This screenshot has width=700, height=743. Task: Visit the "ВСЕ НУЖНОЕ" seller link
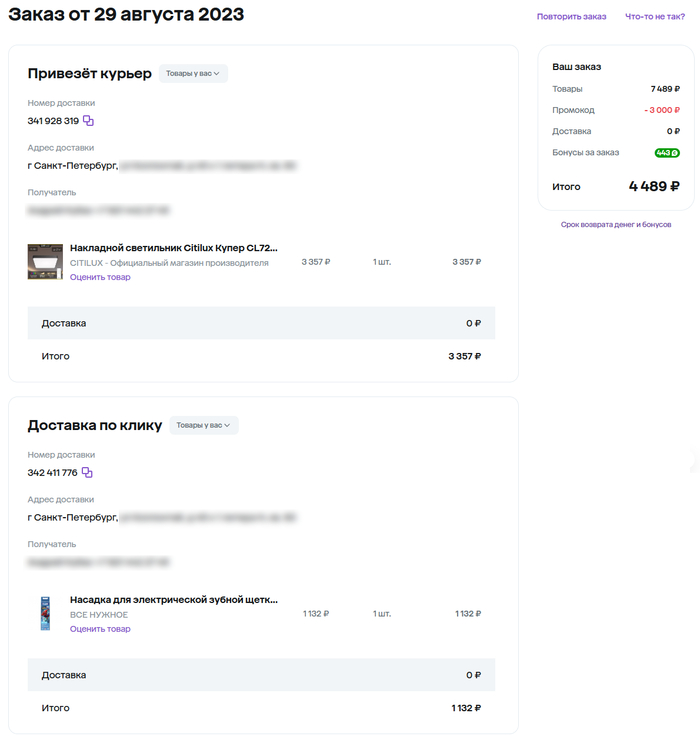click(x=98, y=615)
